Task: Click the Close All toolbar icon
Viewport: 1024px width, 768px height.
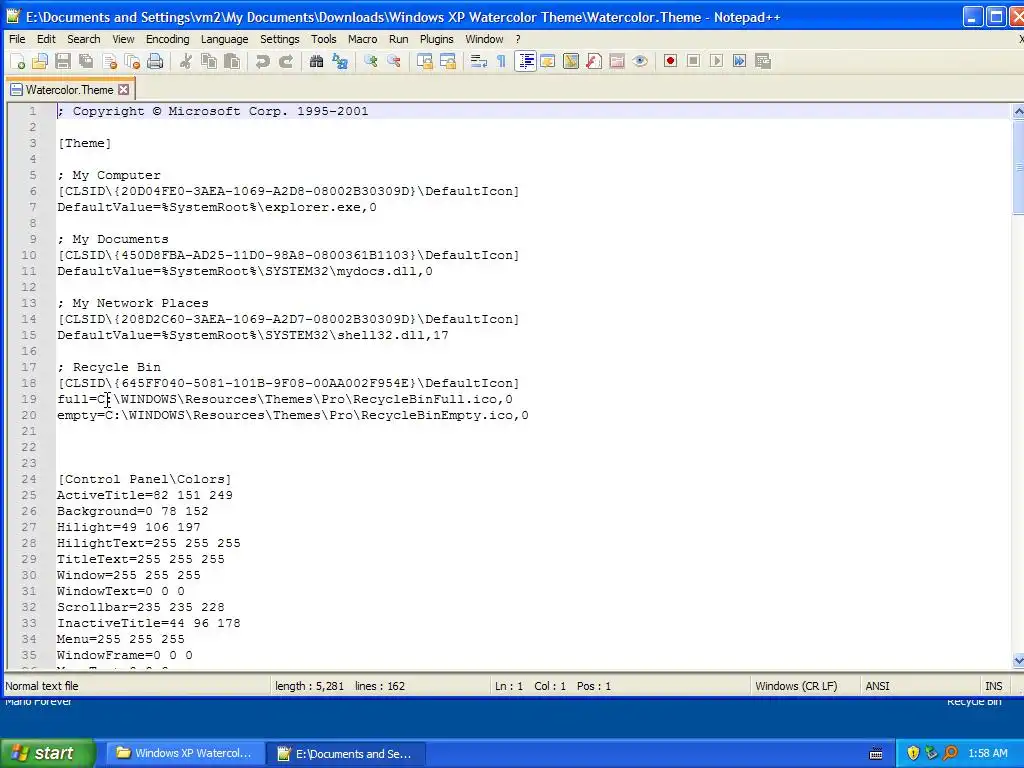Action: (132, 61)
